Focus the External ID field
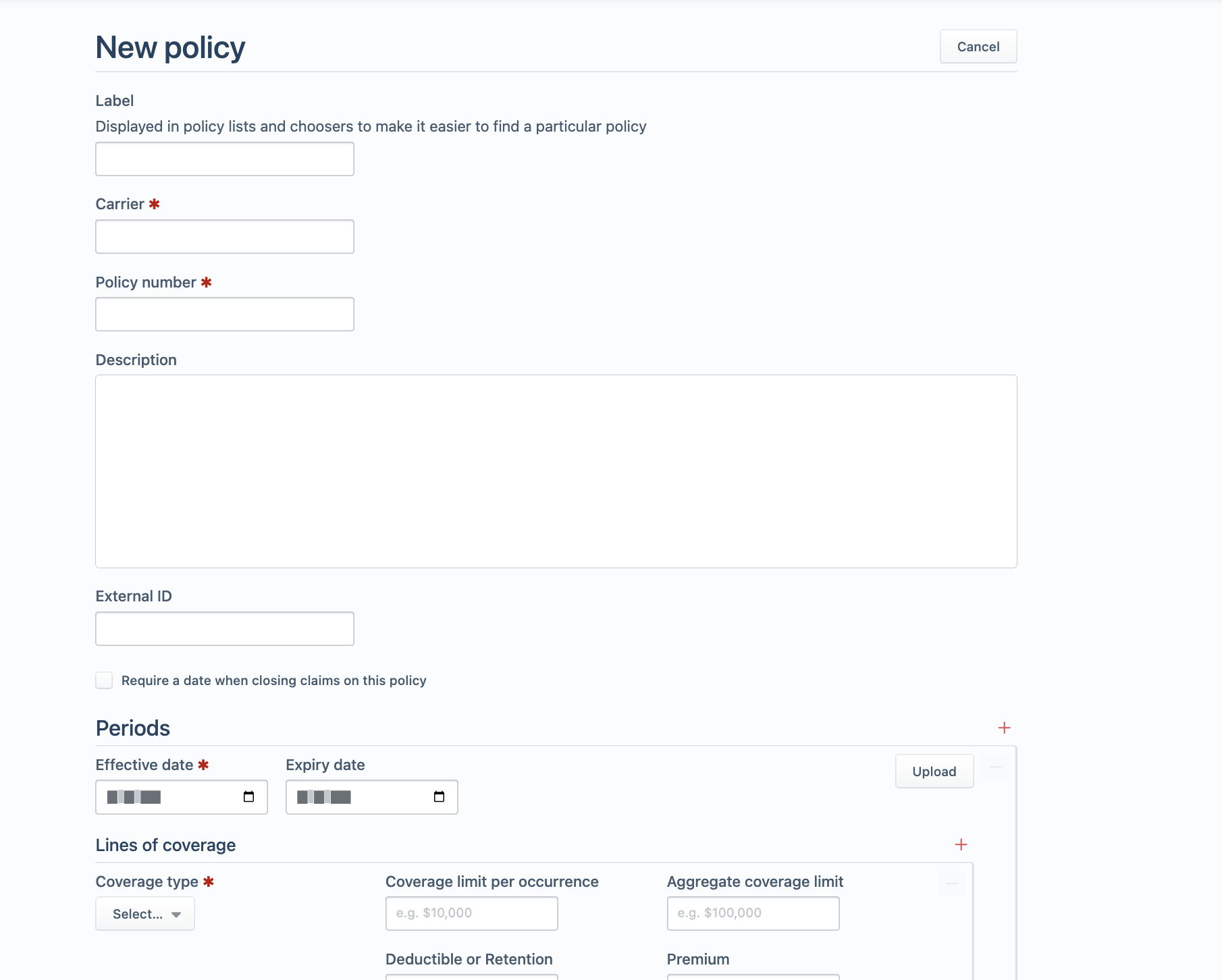 click(x=225, y=628)
